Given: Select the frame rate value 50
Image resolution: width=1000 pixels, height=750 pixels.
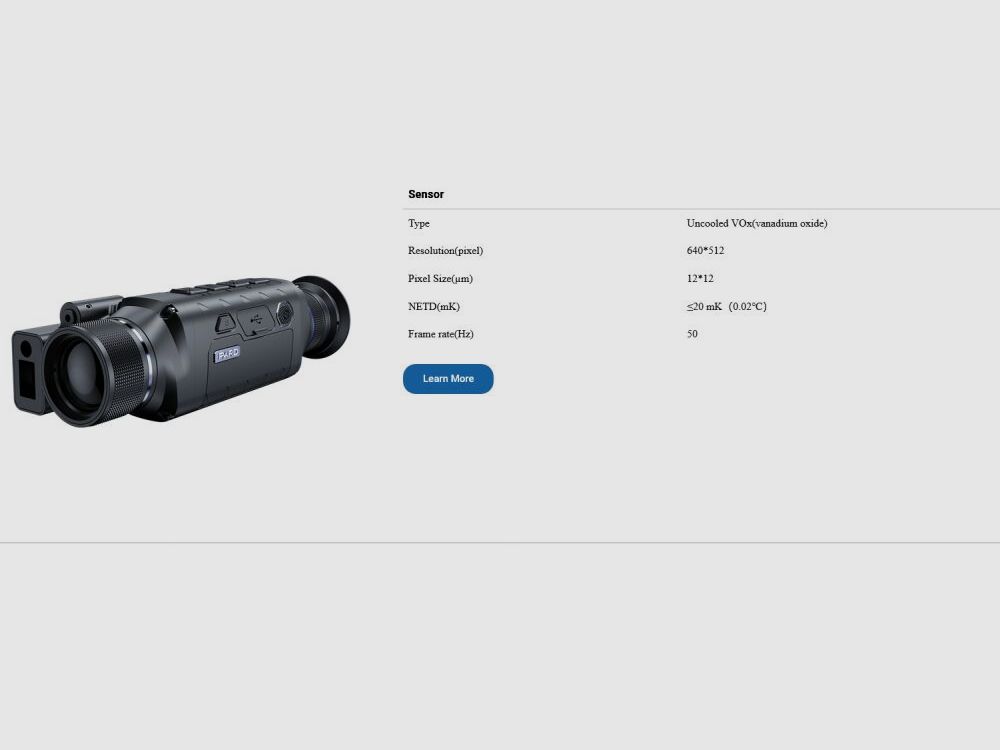Looking at the screenshot, I should (x=692, y=334).
